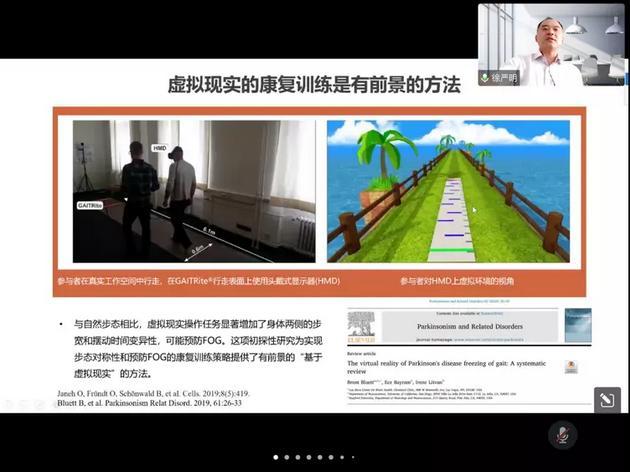Click the HMD label in the walking photo

(160, 148)
